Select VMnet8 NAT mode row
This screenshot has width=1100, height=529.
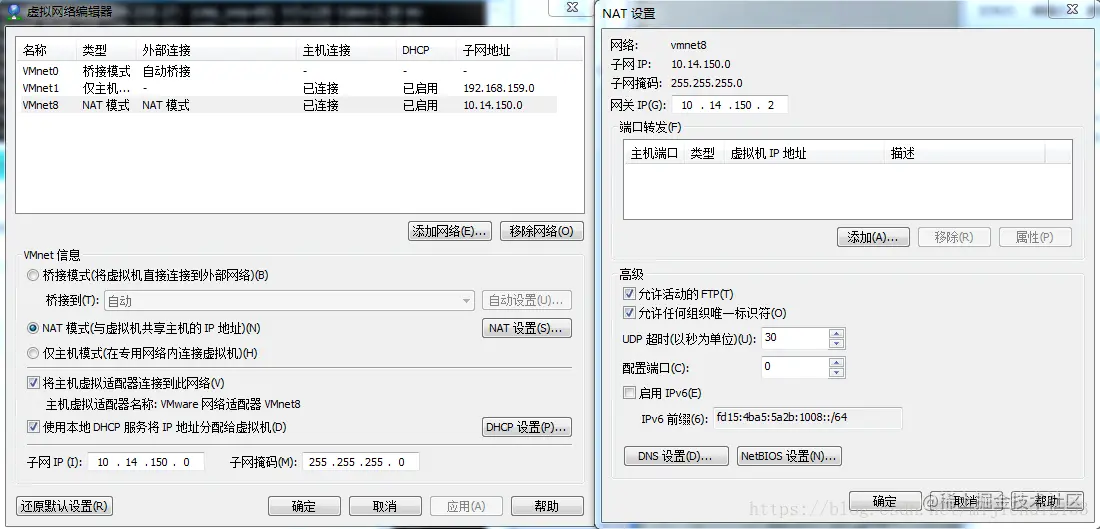pos(288,105)
